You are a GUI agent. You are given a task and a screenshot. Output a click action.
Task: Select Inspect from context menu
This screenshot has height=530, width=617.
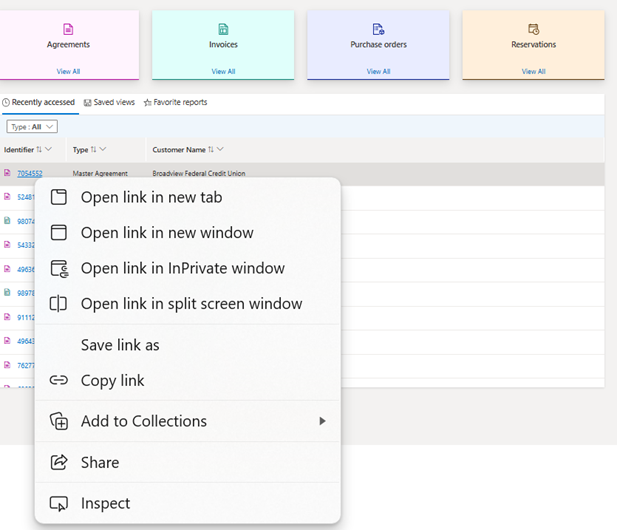pos(188,503)
